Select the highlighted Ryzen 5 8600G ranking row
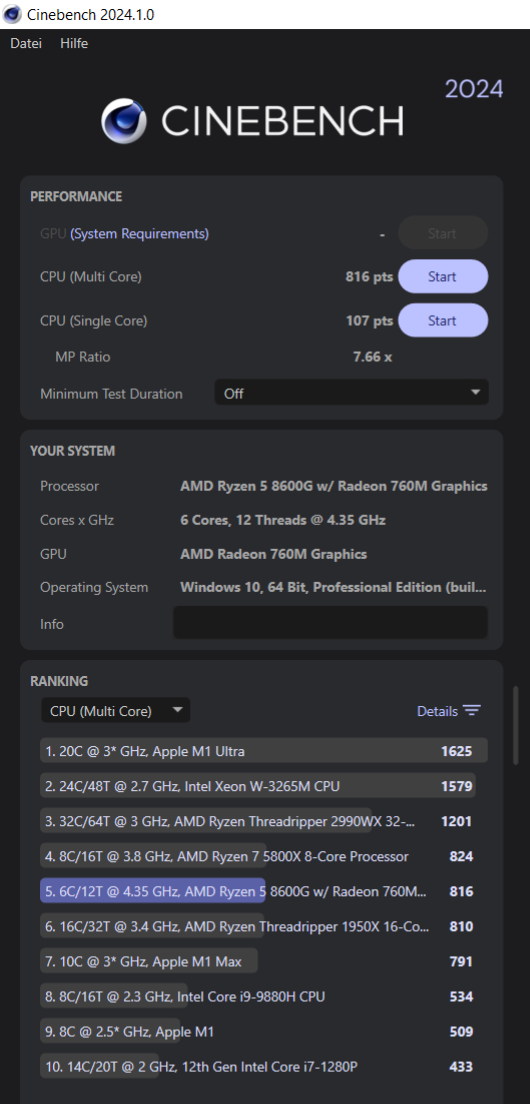The image size is (530, 1104). click(x=264, y=891)
